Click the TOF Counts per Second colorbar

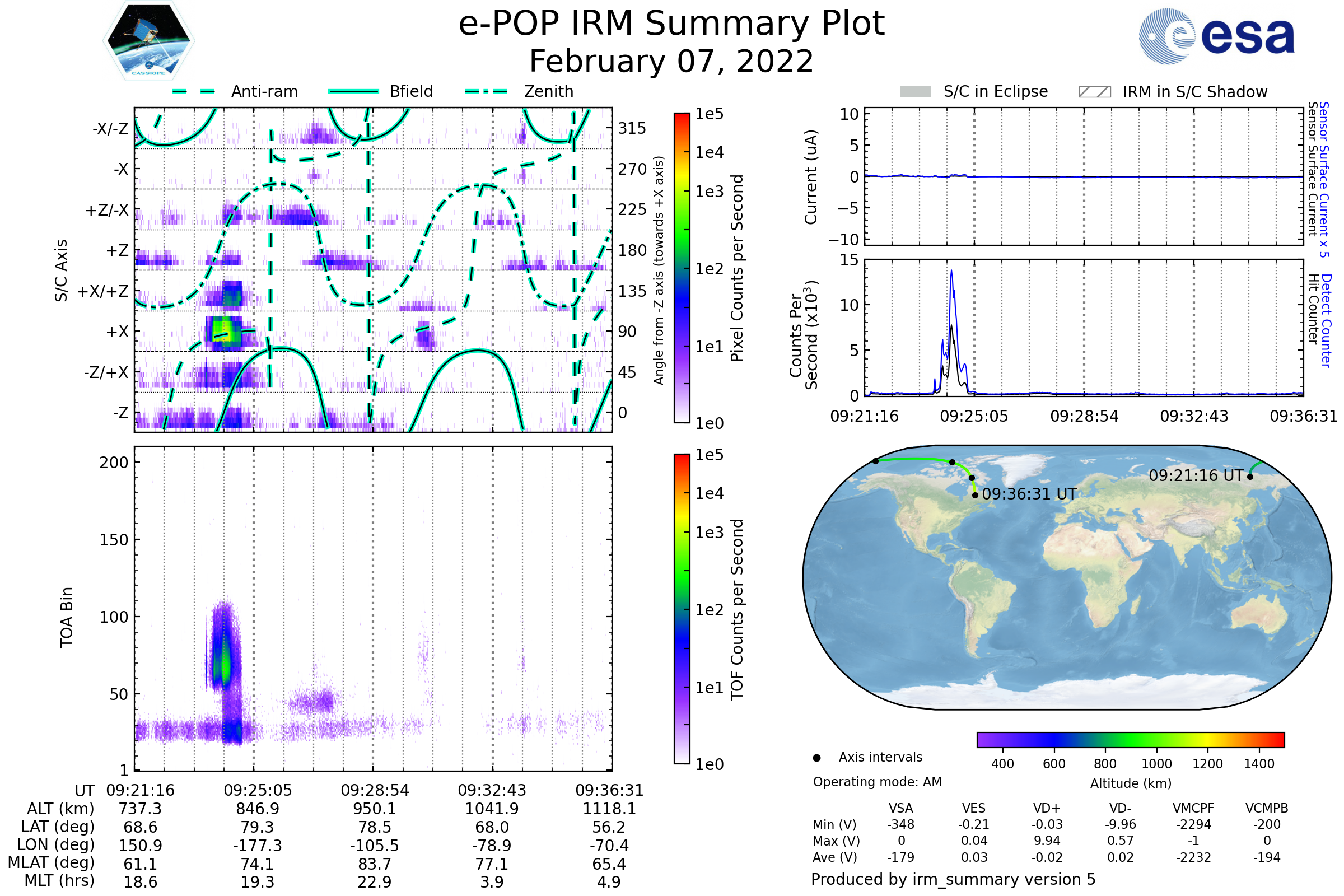[x=682, y=609]
